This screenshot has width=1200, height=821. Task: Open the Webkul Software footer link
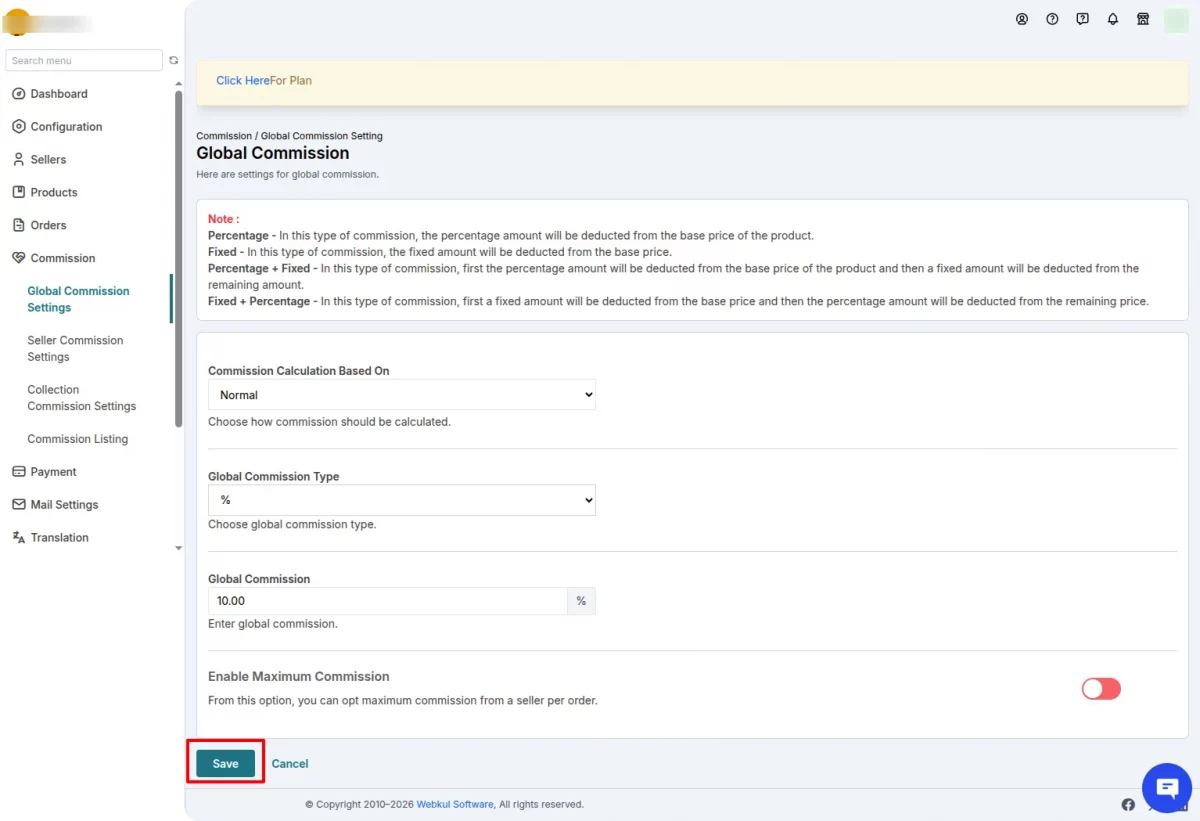point(455,804)
